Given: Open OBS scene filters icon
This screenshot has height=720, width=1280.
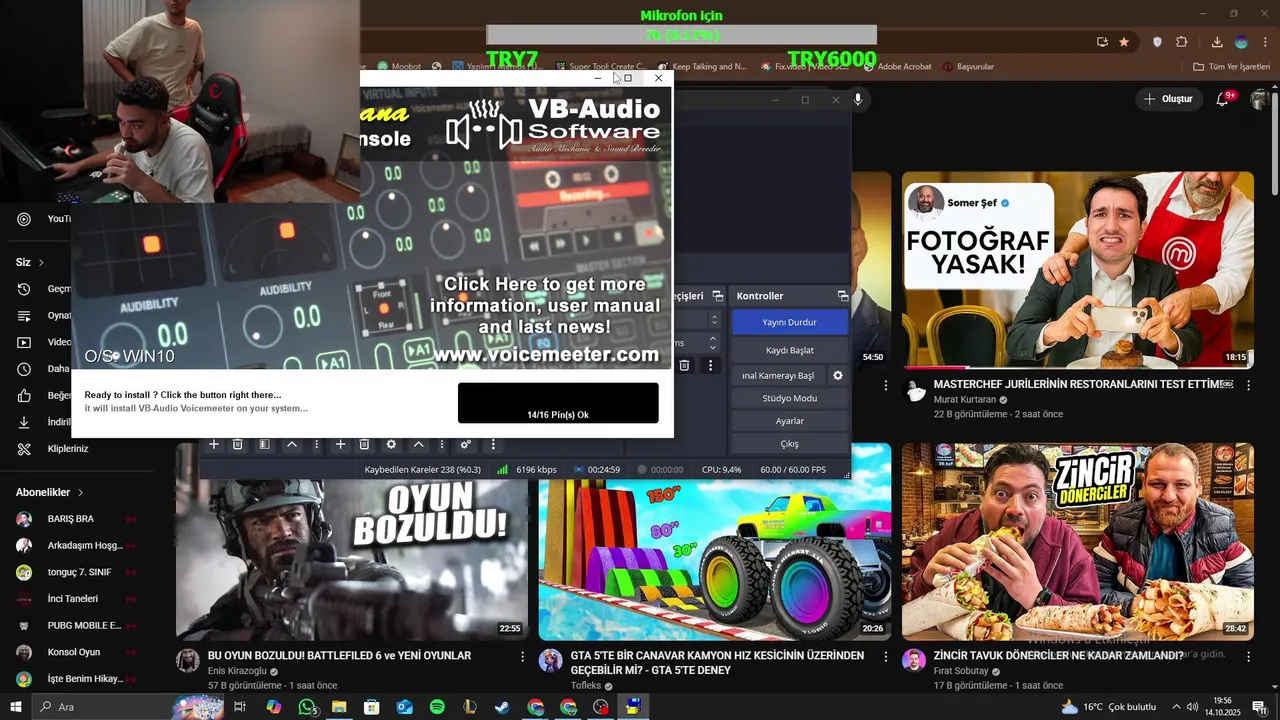Looking at the screenshot, I should pyautogui.click(x=264, y=444).
